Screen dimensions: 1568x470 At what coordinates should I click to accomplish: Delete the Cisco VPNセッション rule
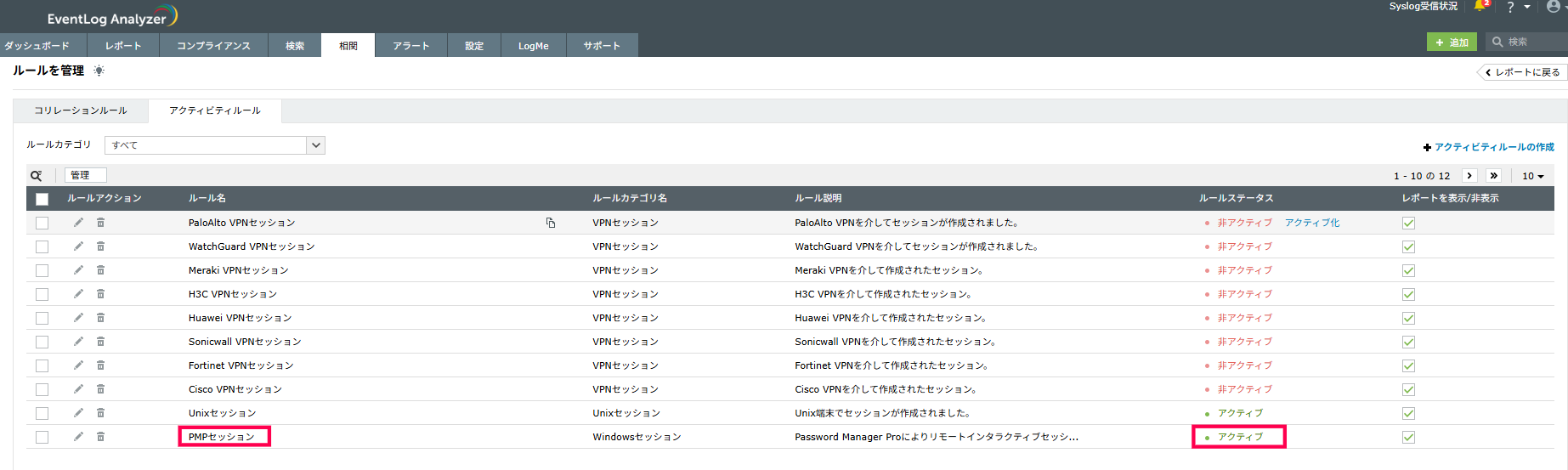coord(100,388)
